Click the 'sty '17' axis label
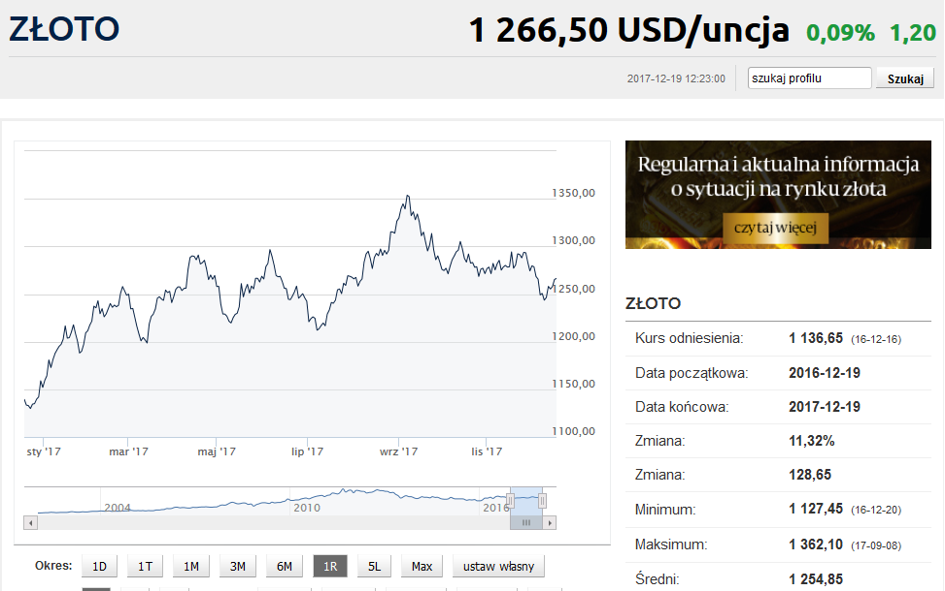The height and width of the screenshot is (591, 945). coord(43,451)
